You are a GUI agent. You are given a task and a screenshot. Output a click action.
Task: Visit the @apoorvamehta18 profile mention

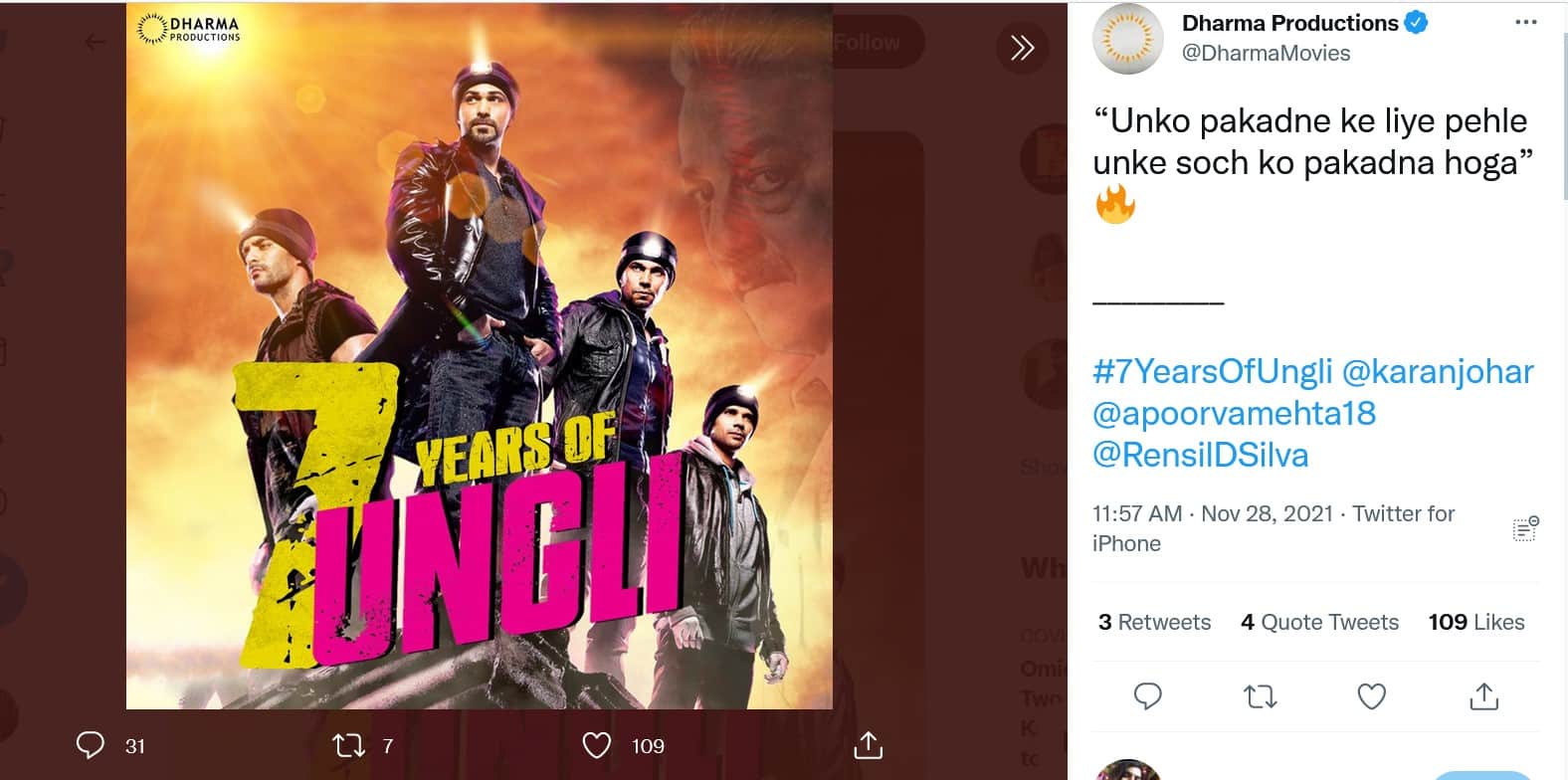coord(1234,413)
